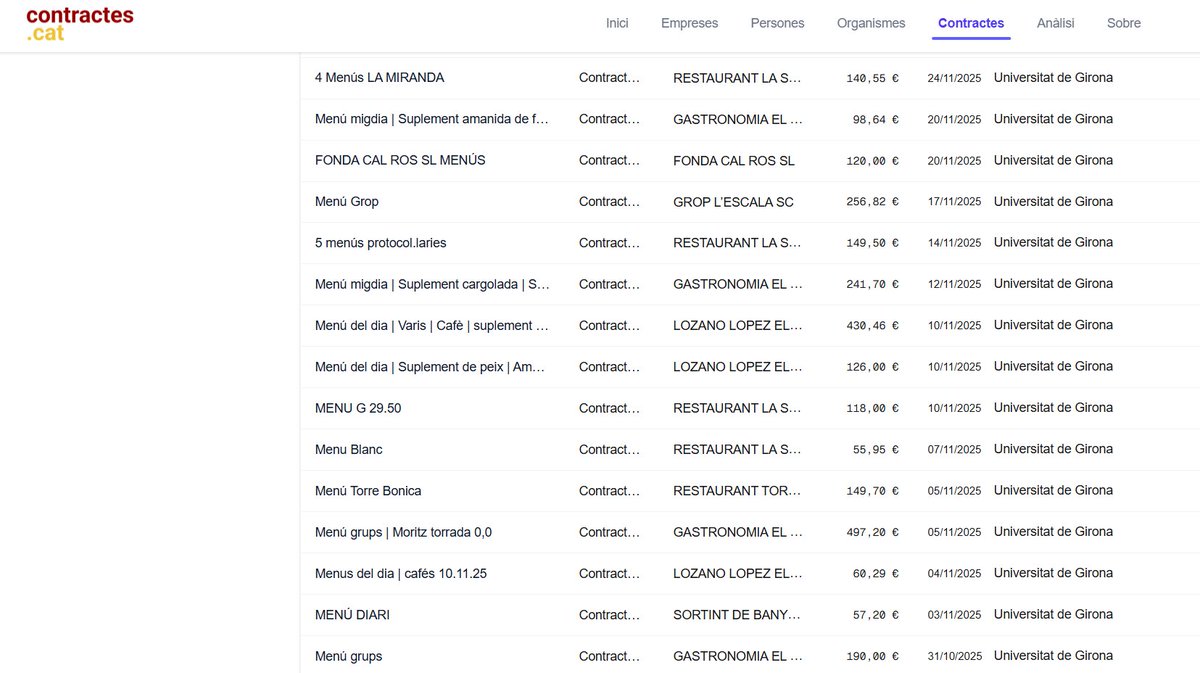Select the 'FONDA CAL ROS SL MENÚS' title
This screenshot has height=673, width=1200.
pos(400,160)
